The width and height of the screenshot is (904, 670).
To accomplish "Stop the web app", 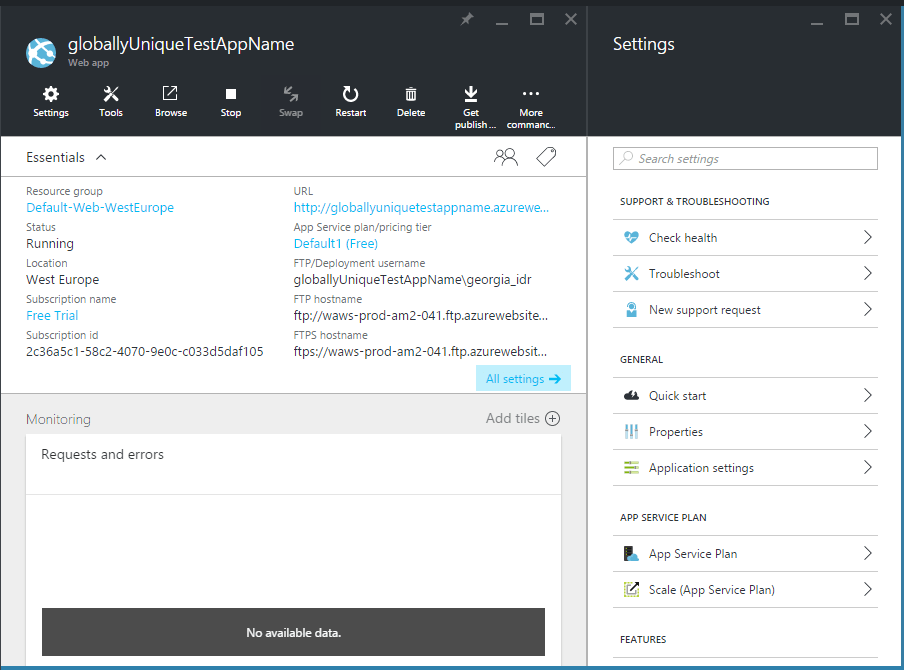I will pyautogui.click(x=231, y=101).
